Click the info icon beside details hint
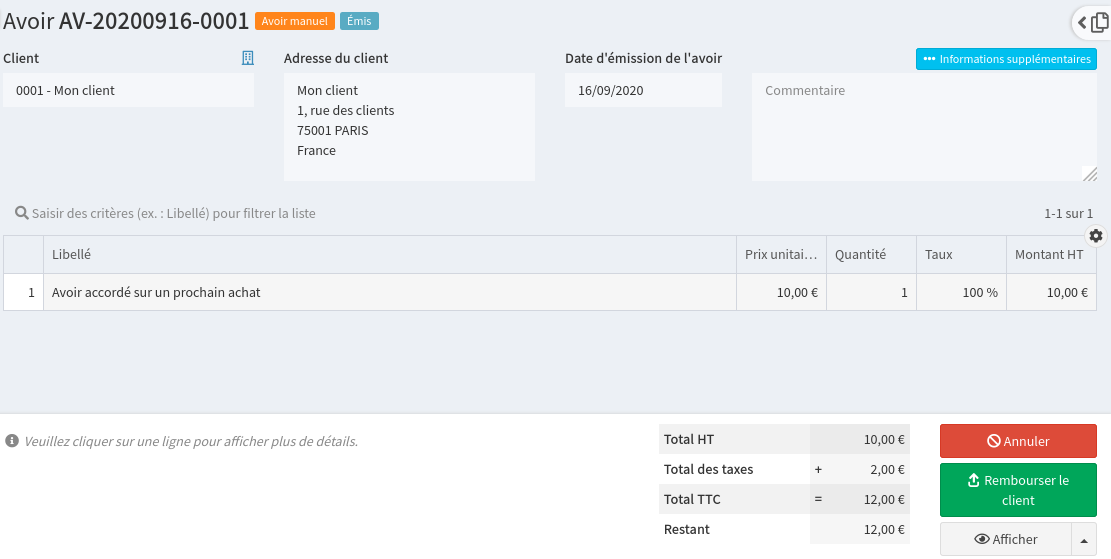 point(12,441)
